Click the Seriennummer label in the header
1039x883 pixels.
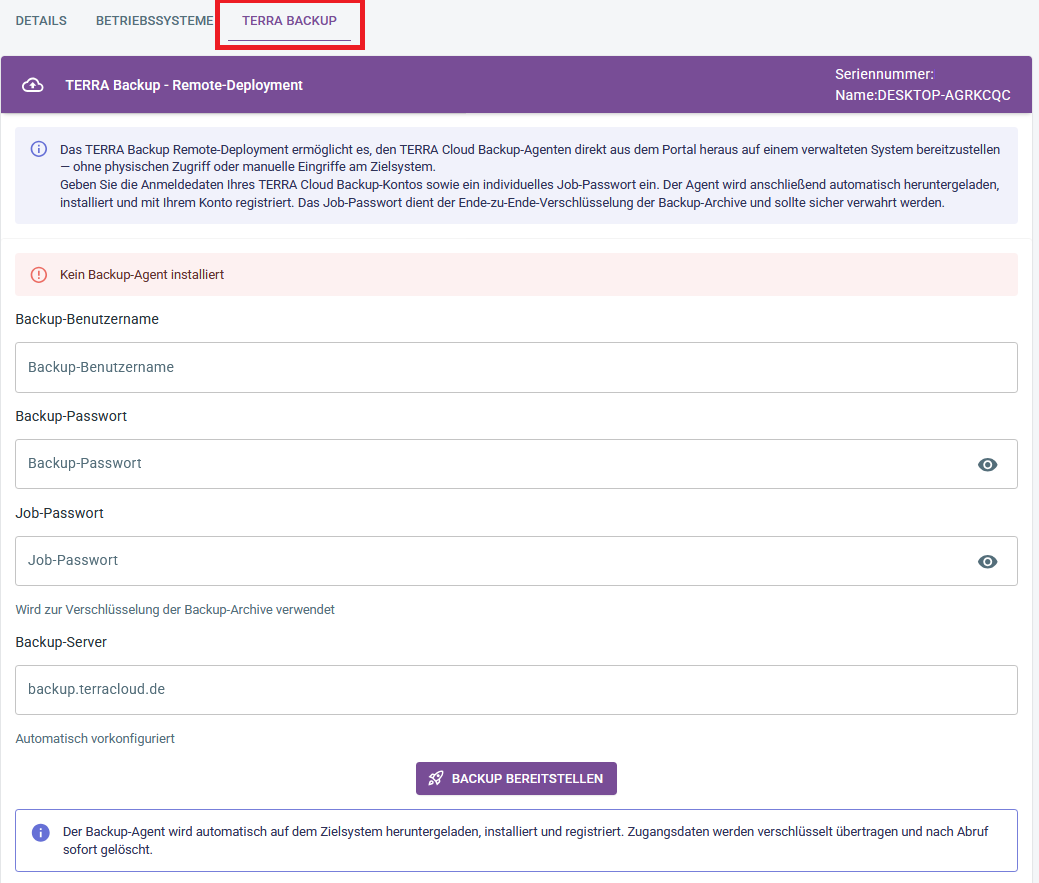click(x=884, y=74)
